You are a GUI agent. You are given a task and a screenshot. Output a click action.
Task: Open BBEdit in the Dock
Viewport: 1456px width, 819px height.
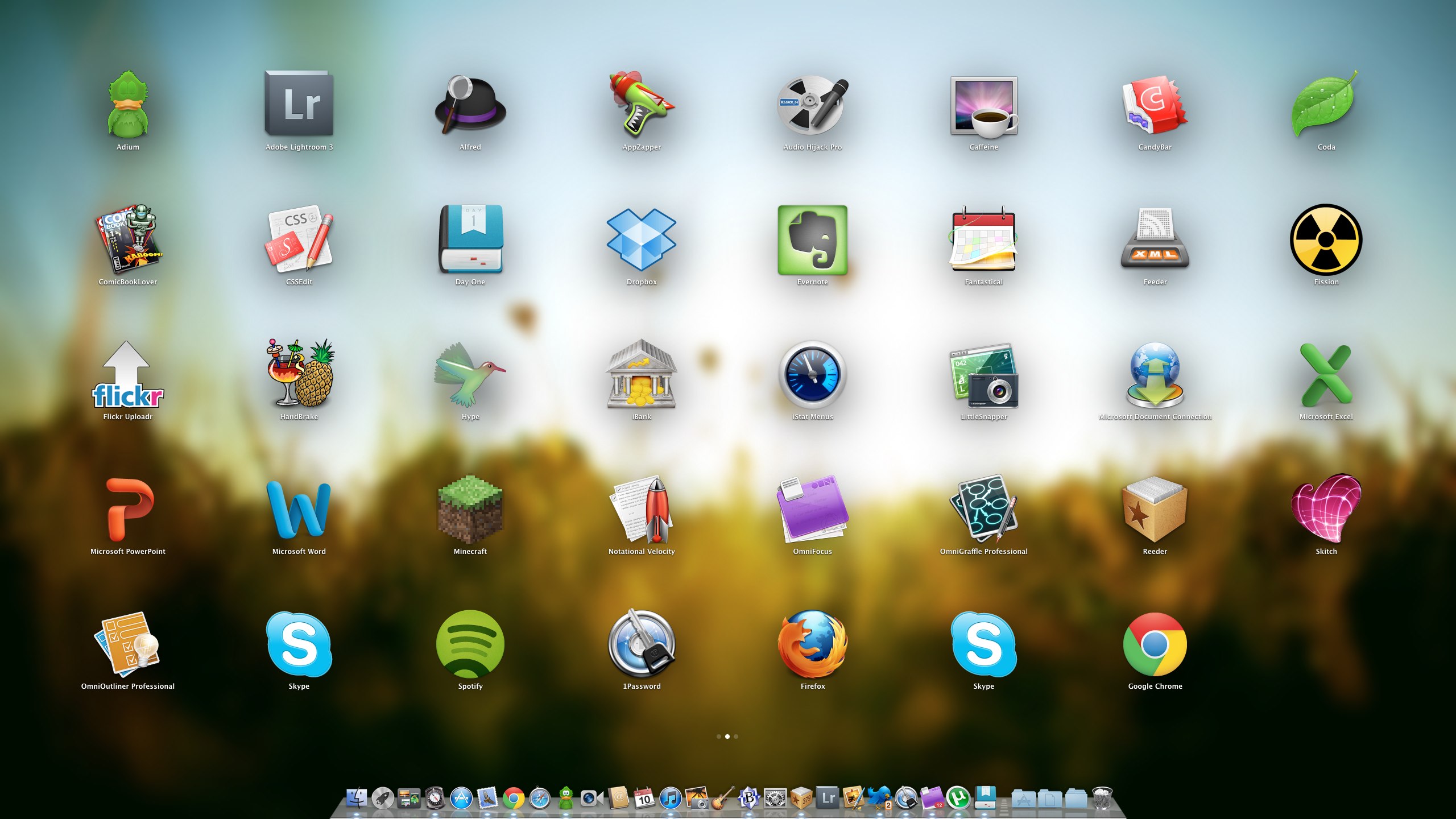tap(749, 798)
